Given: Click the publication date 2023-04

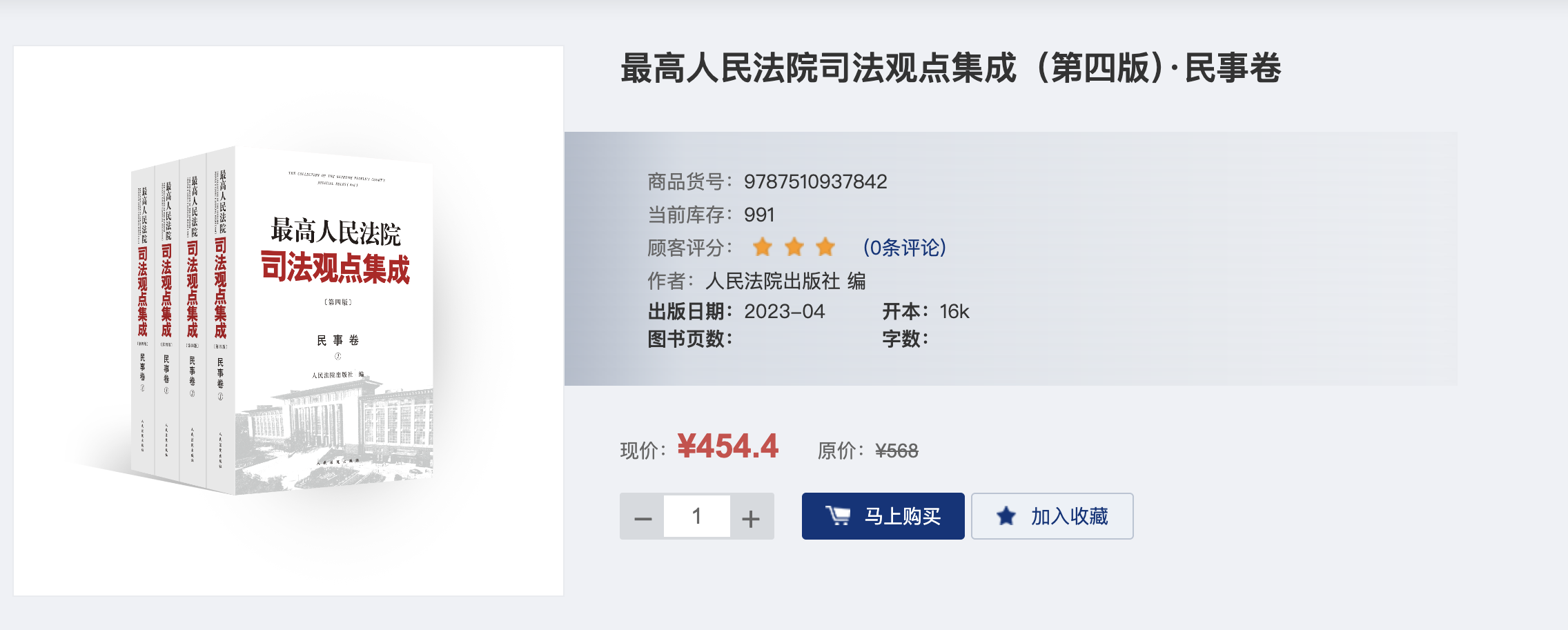Looking at the screenshot, I should point(784,311).
